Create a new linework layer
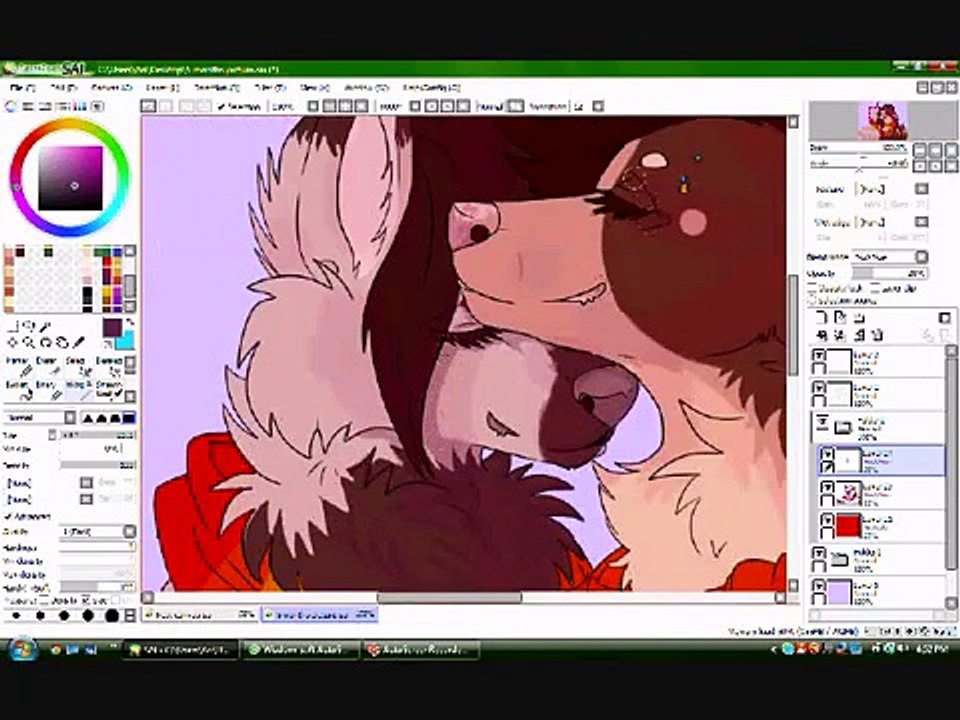Image resolution: width=960 pixels, height=720 pixels. 840,317
